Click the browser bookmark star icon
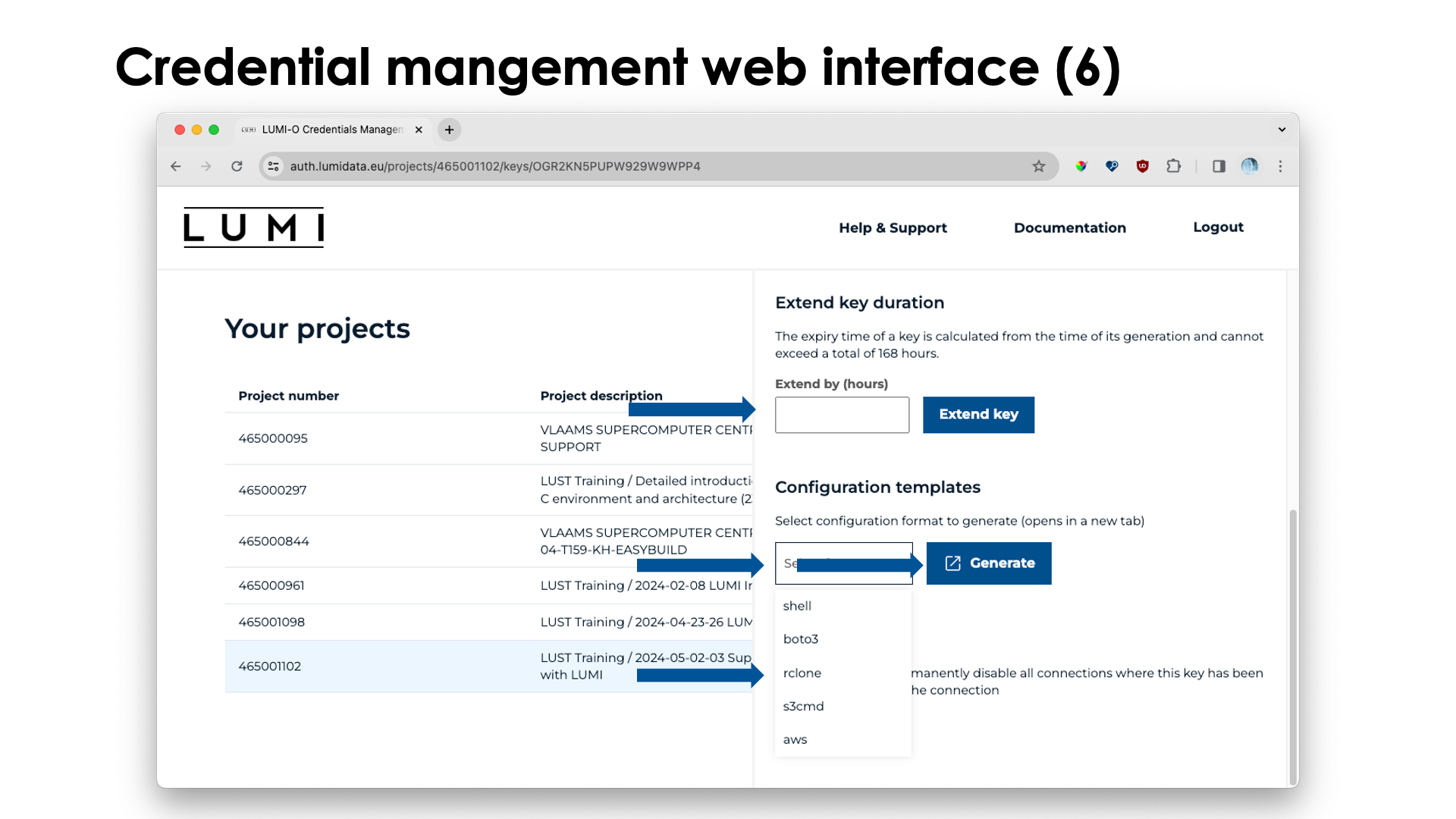 pyautogui.click(x=1038, y=166)
